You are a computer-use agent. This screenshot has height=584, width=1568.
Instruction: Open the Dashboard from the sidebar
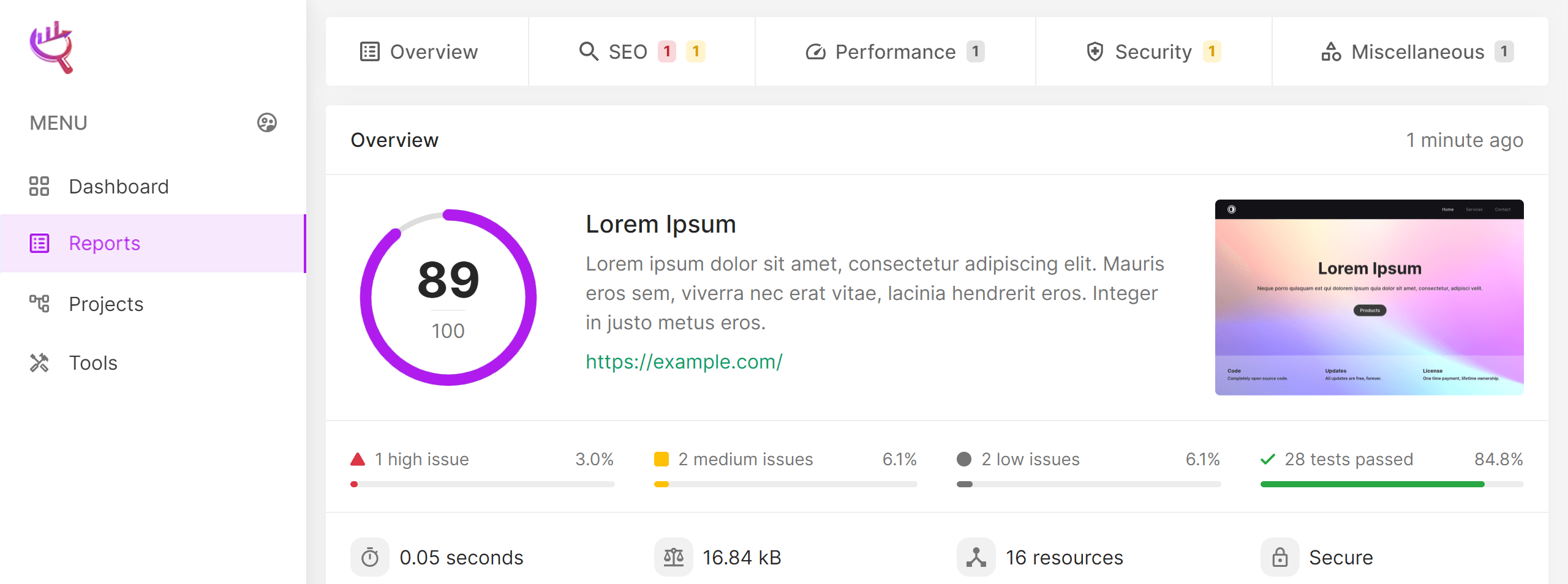[x=119, y=186]
